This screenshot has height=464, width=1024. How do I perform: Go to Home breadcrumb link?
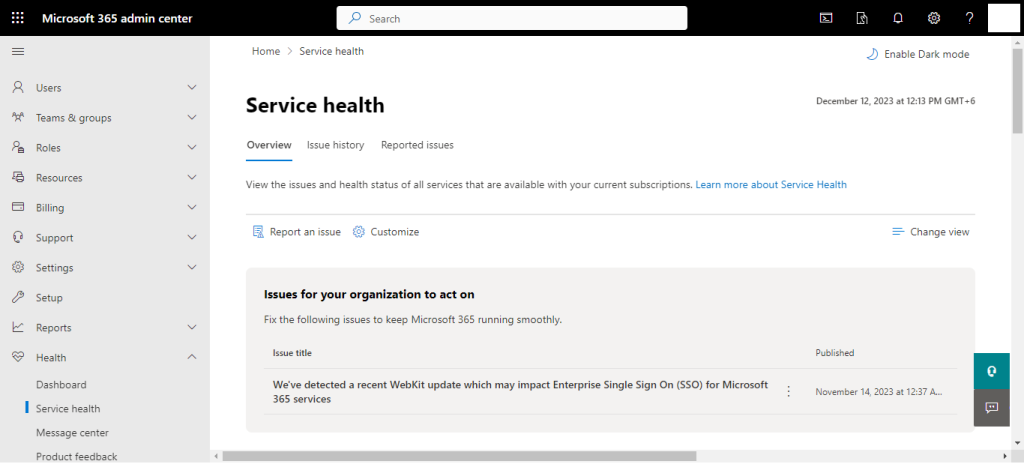point(266,51)
